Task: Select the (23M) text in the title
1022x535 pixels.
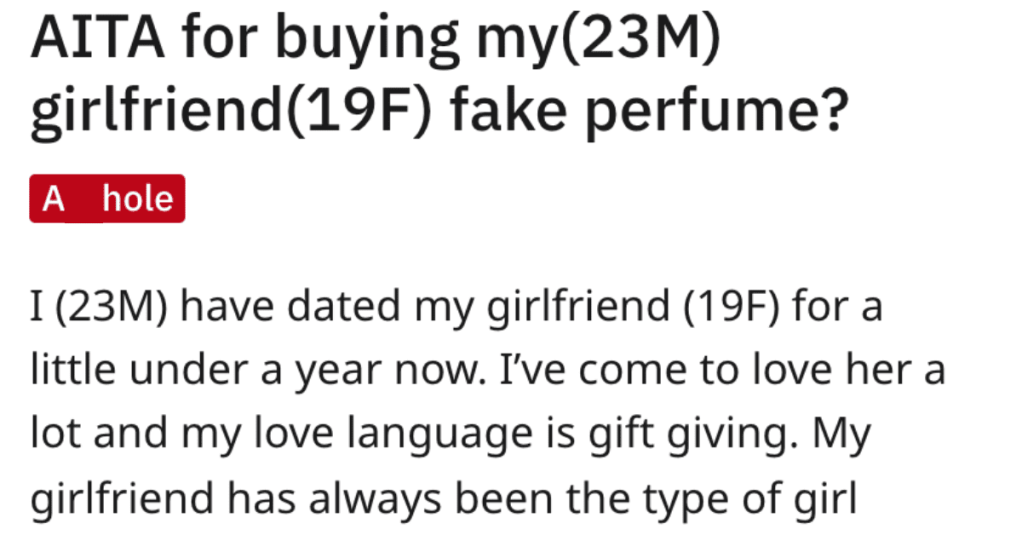Action: (x=640, y=40)
